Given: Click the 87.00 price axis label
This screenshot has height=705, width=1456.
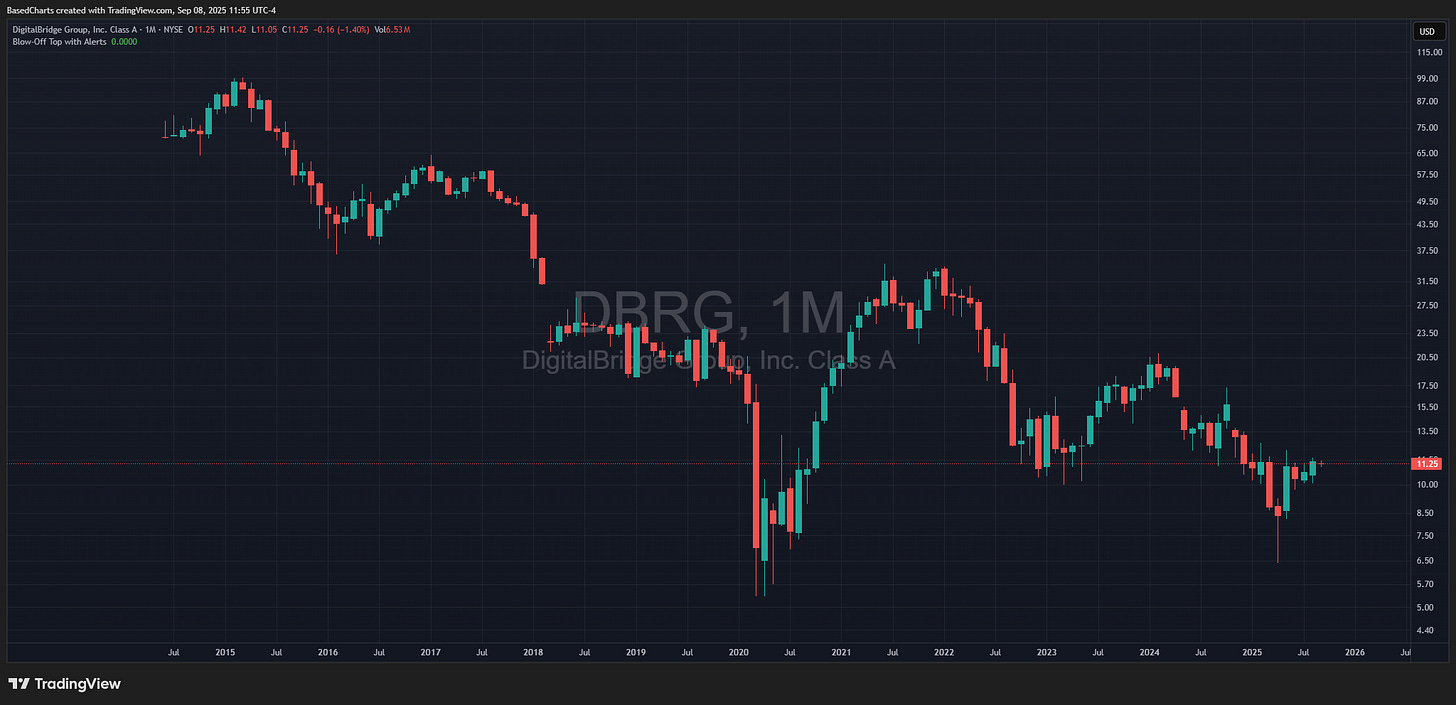Looking at the screenshot, I should [1428, 101].
